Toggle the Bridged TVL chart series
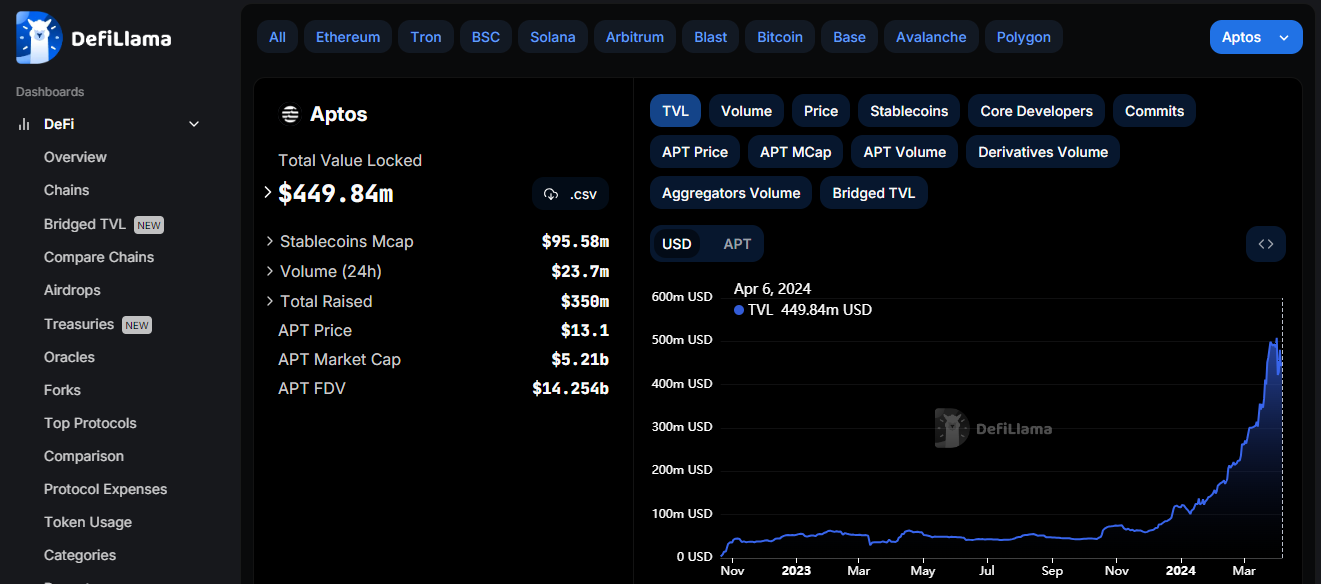 (x=874, y=193)
